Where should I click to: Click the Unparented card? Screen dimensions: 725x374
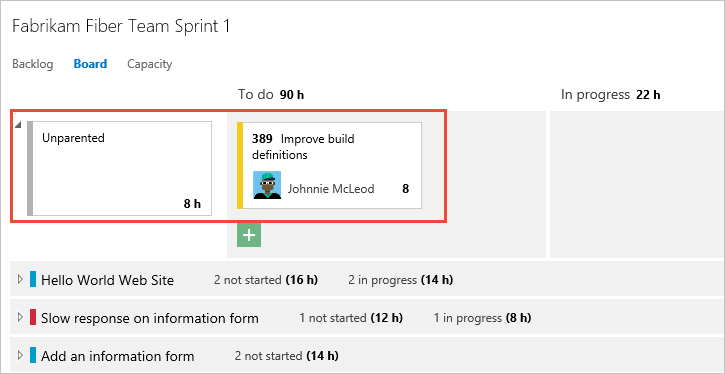[120, 168]
